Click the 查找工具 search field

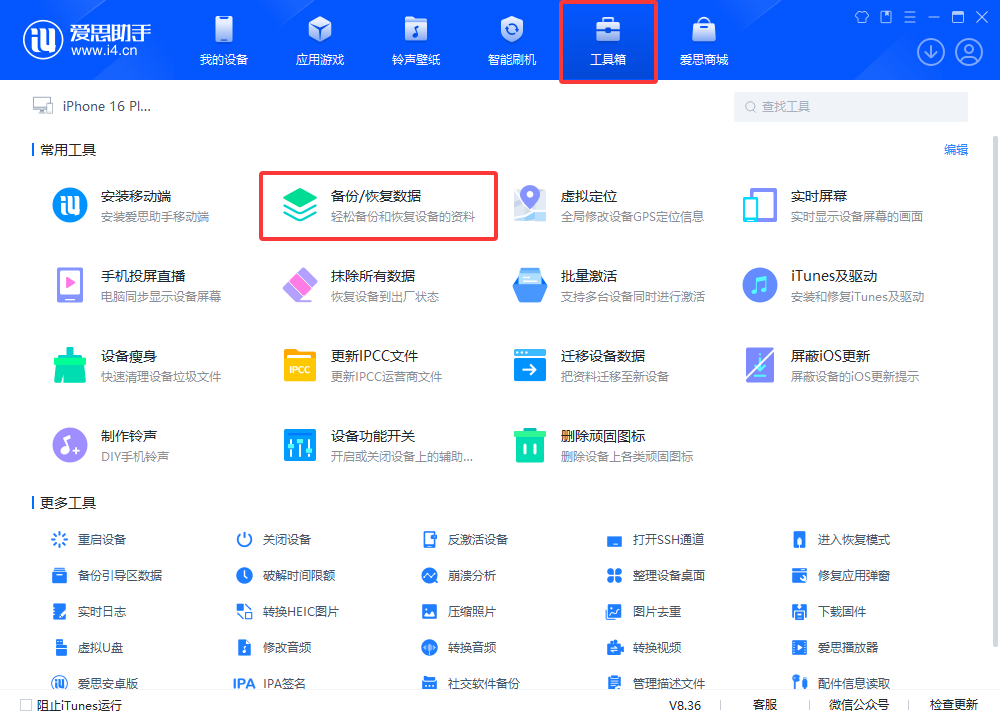(x=850, y=106)
